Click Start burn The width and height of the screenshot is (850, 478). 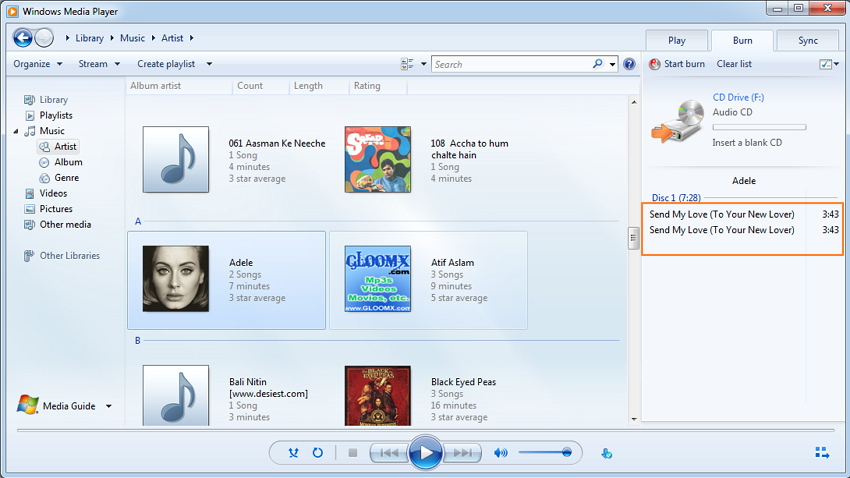684,64
